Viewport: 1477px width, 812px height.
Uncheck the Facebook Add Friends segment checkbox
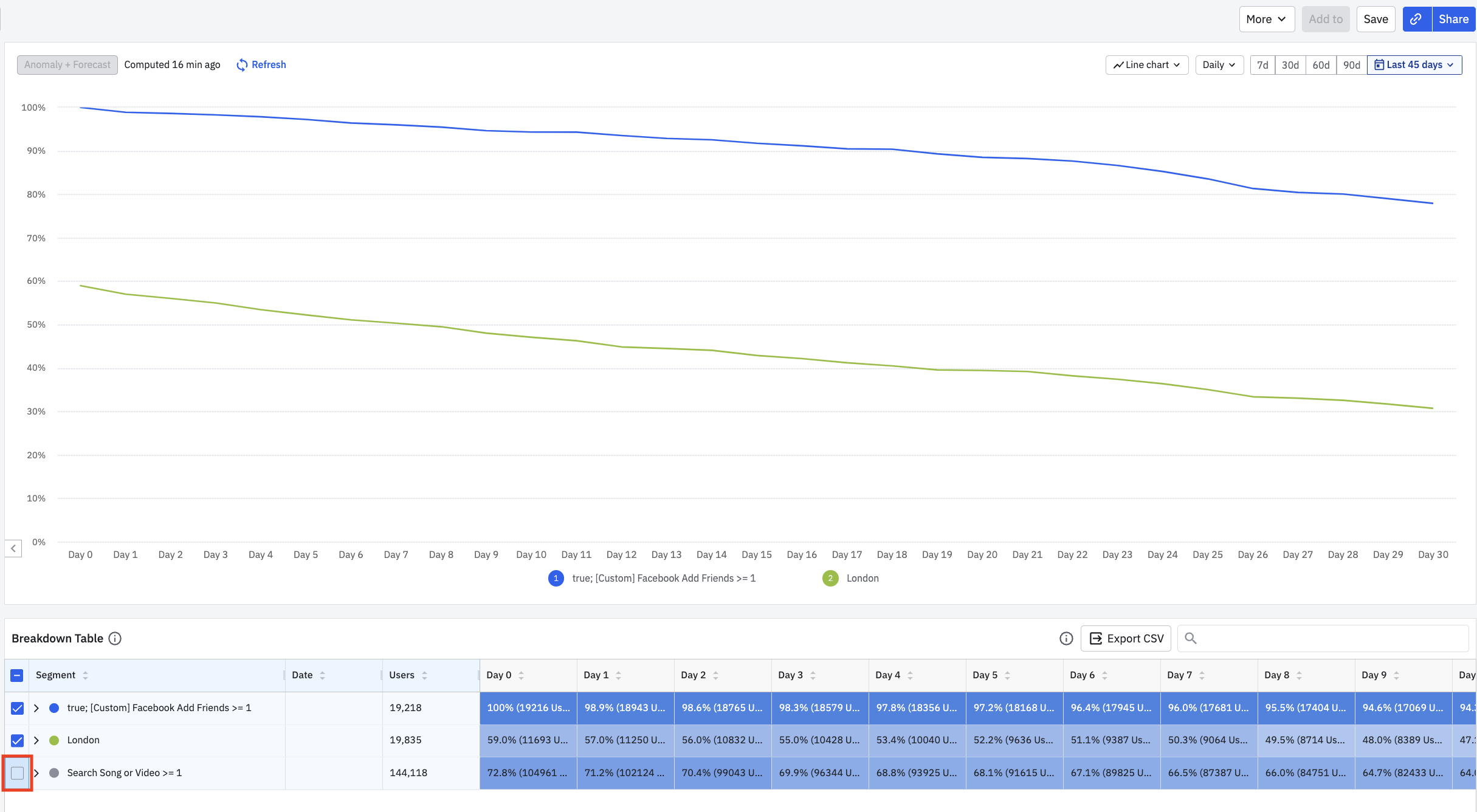(17, 708)
